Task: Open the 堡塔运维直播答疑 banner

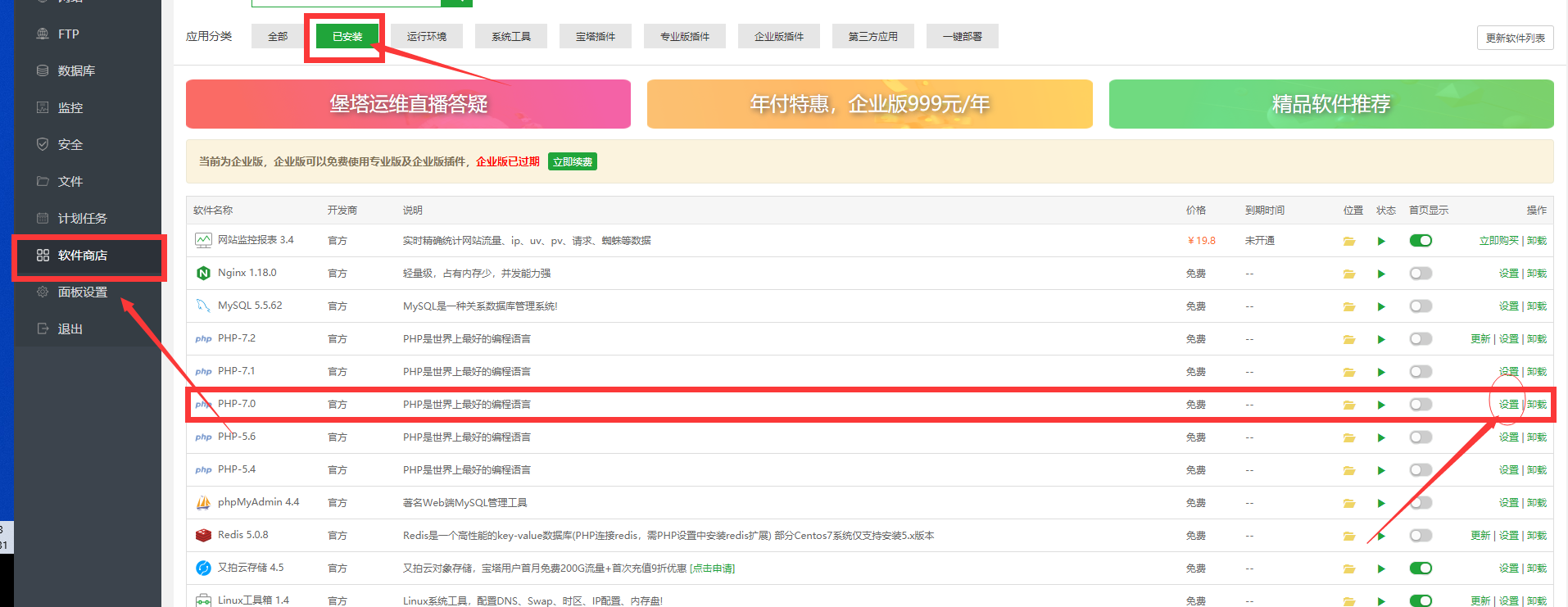Action: pyautogui.click(x=408, y=104)
